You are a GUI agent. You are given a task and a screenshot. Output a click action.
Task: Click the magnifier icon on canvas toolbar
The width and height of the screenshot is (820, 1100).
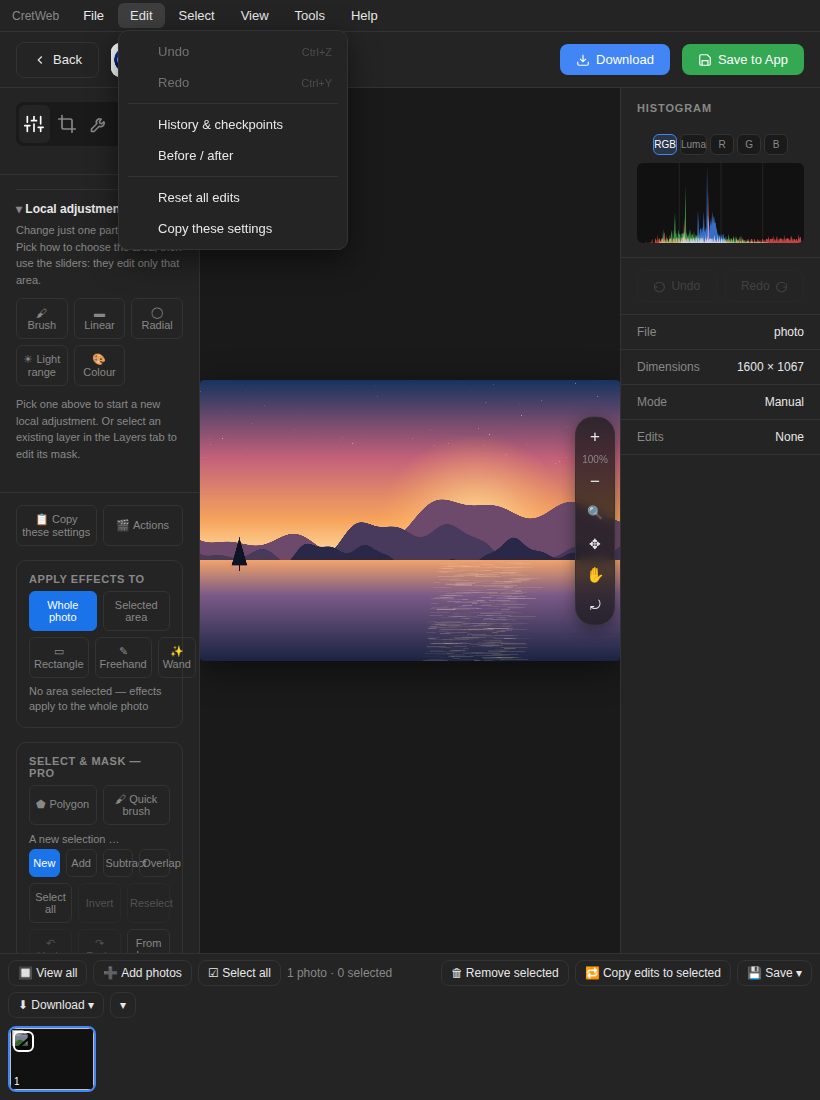(x=595, y=512)
